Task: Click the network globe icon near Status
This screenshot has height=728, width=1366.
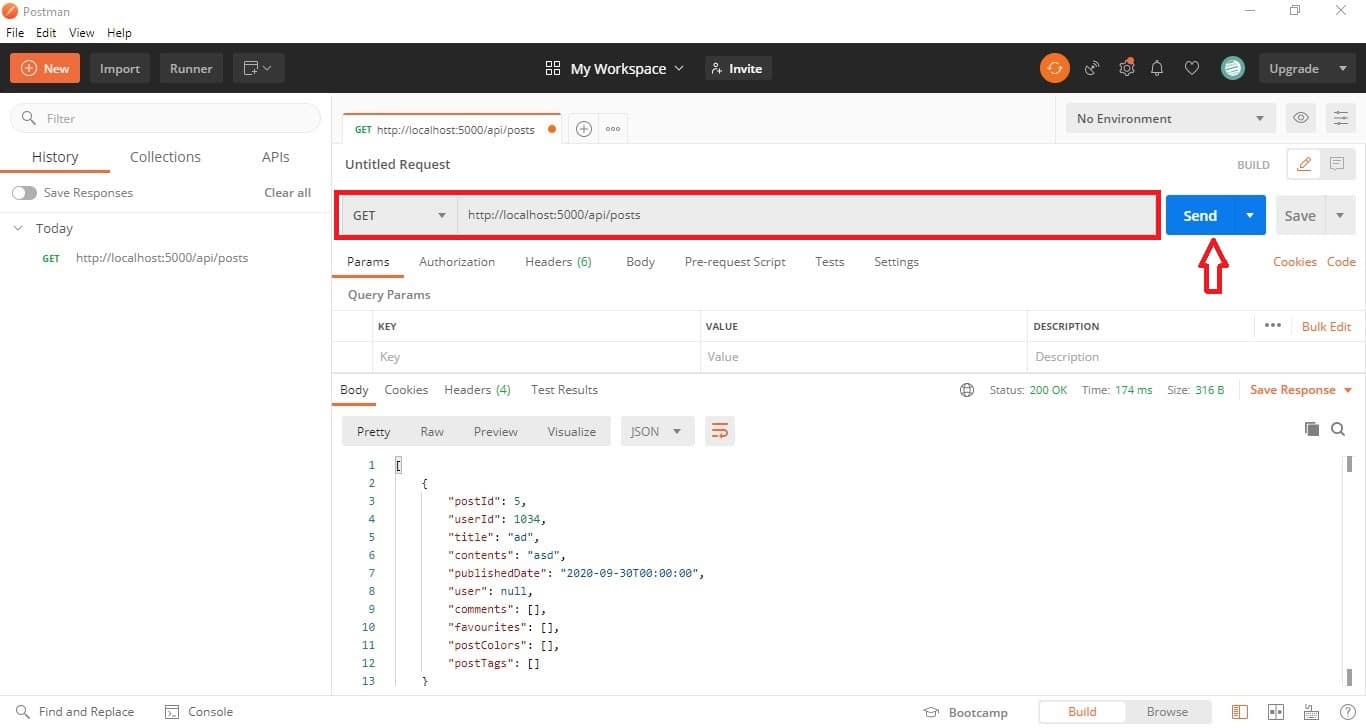Action: [x=967, y=390]
